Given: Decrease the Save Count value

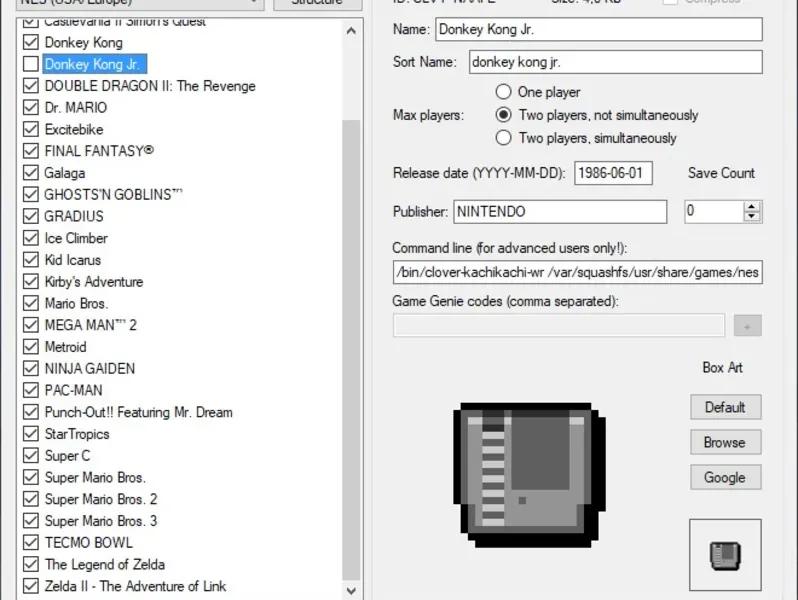Looking at the screenshot, I should (752, 217).
